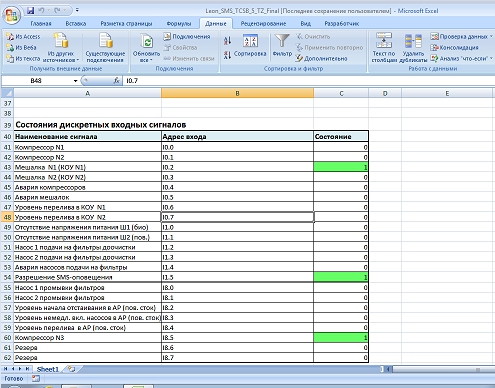The height and width of the screenshot is (388, 495).
Task: Import data Из текста
Action: click(23, 59)
